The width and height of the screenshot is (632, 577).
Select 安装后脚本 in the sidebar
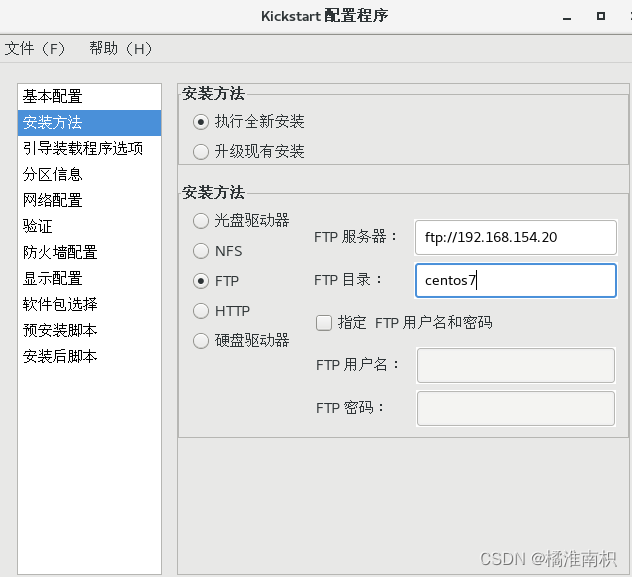click(89, 356)
